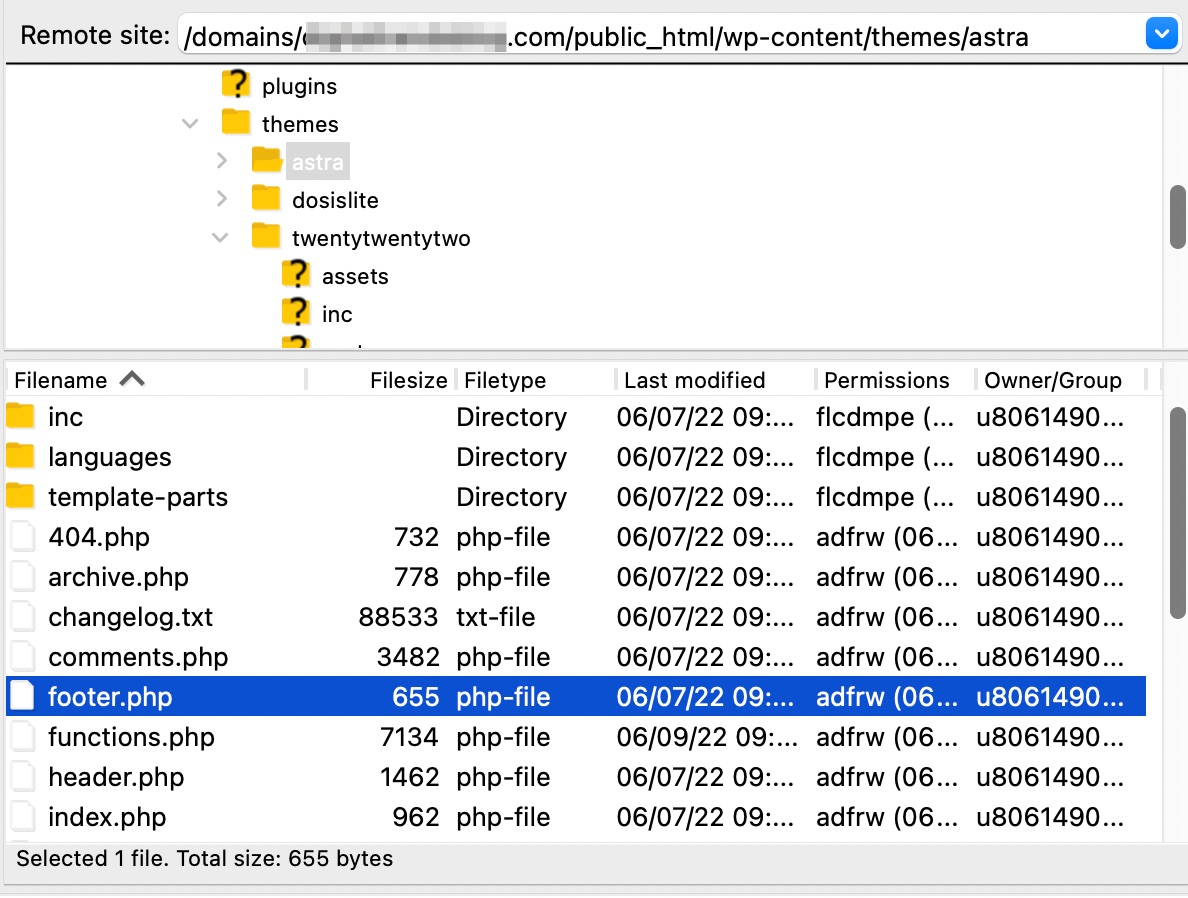Click the folder icon of the inc directory row
The width and height of the screenshot is (1188, 898).
tap(20, 415)
